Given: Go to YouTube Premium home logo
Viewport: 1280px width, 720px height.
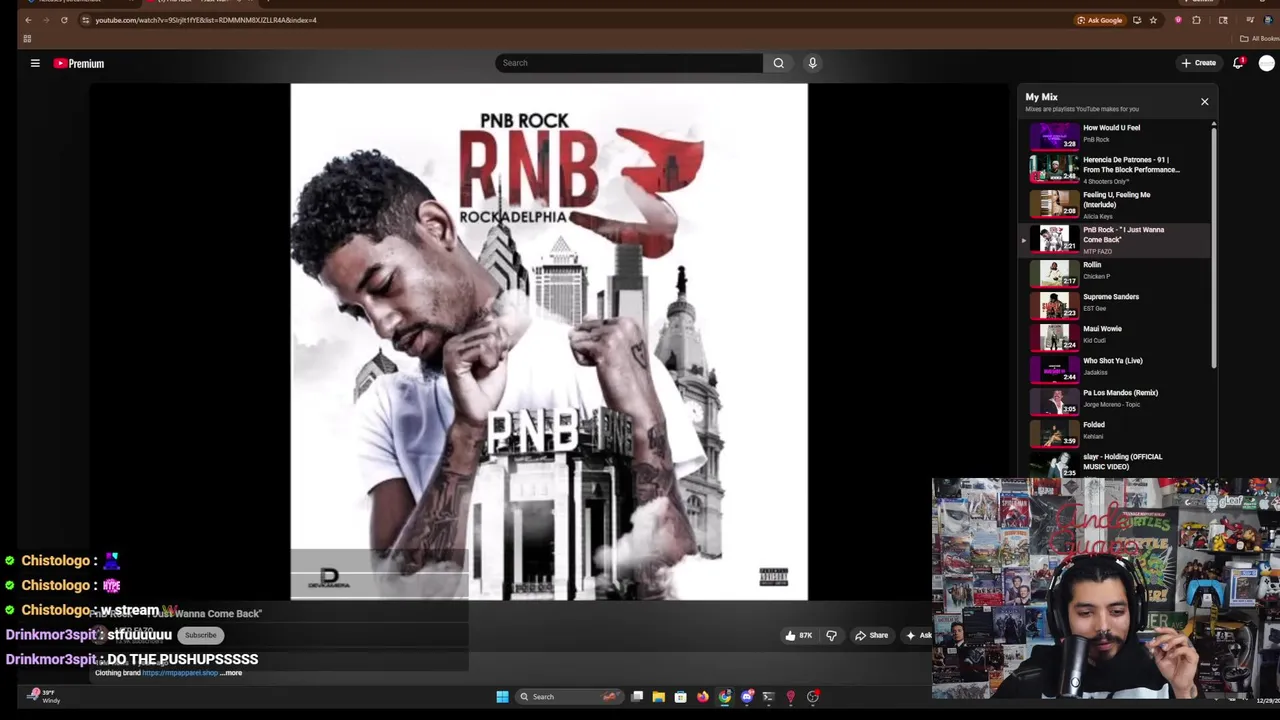Looking at the screenshot, I should pos(79,63).
